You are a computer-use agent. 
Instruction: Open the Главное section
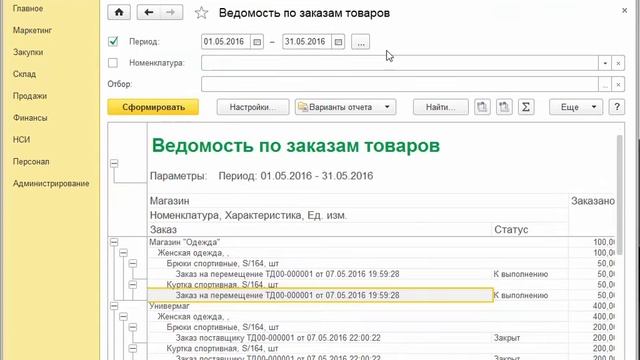28,9
